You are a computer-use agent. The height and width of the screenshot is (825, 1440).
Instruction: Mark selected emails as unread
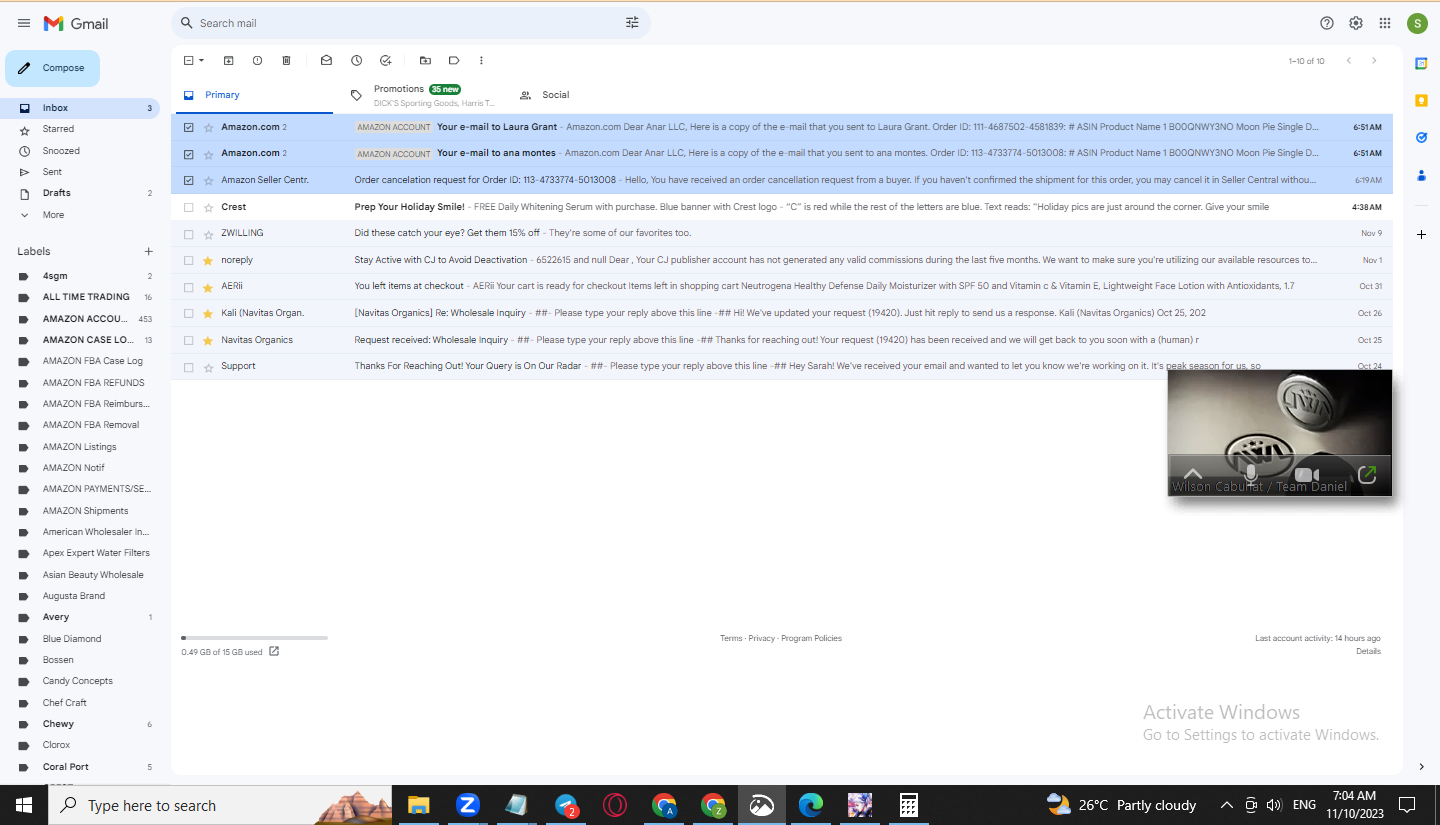326,61
